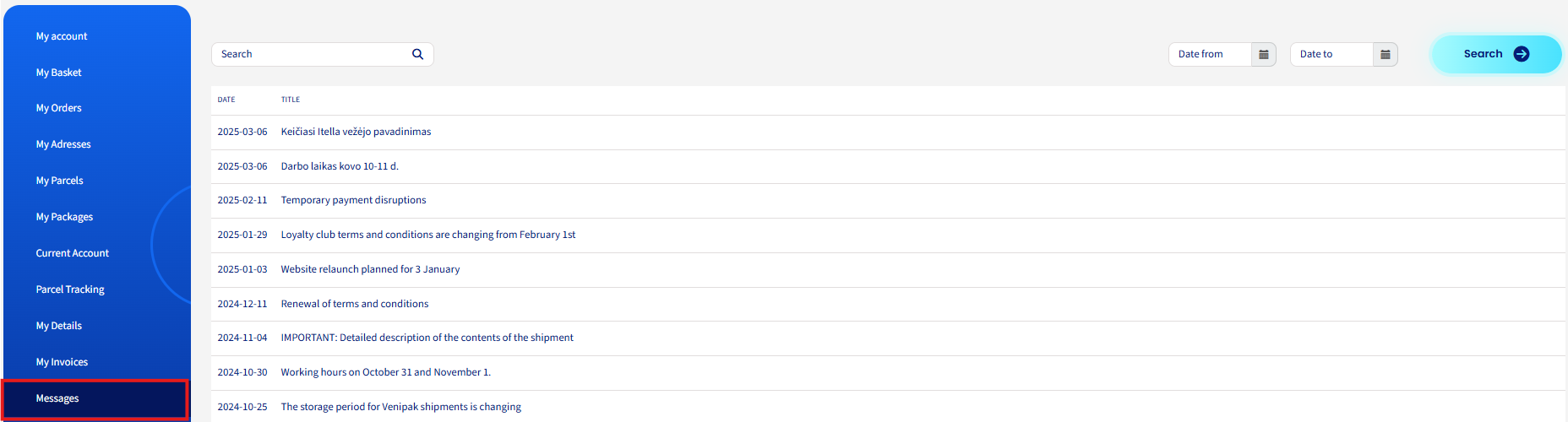Image resolution: width=1568 pixels, height=422 pixels.
Task: Open Website relaunch planned for 3 January
Action: tap(370, 269)
